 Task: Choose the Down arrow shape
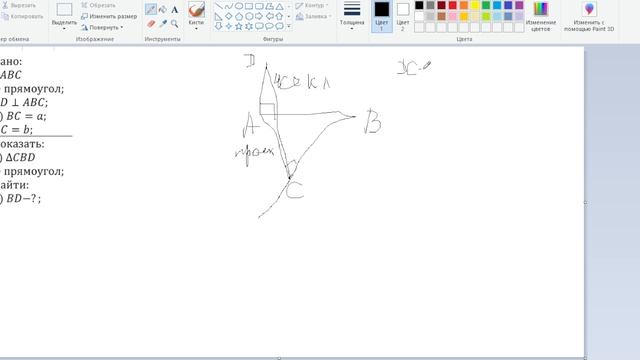[x=219, y=26]
